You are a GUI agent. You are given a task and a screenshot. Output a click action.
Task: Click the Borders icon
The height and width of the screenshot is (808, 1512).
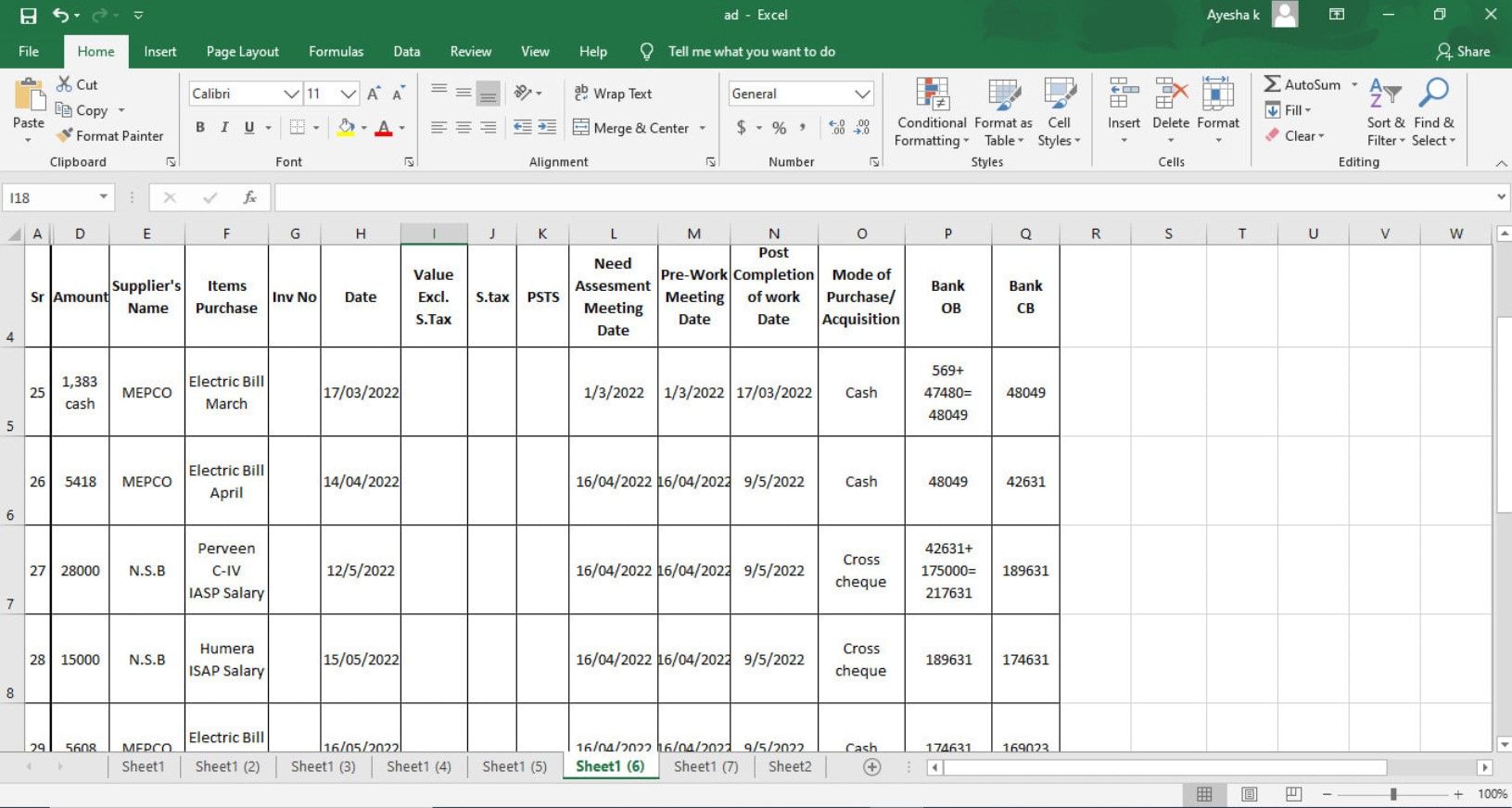[x=298, y=127]
